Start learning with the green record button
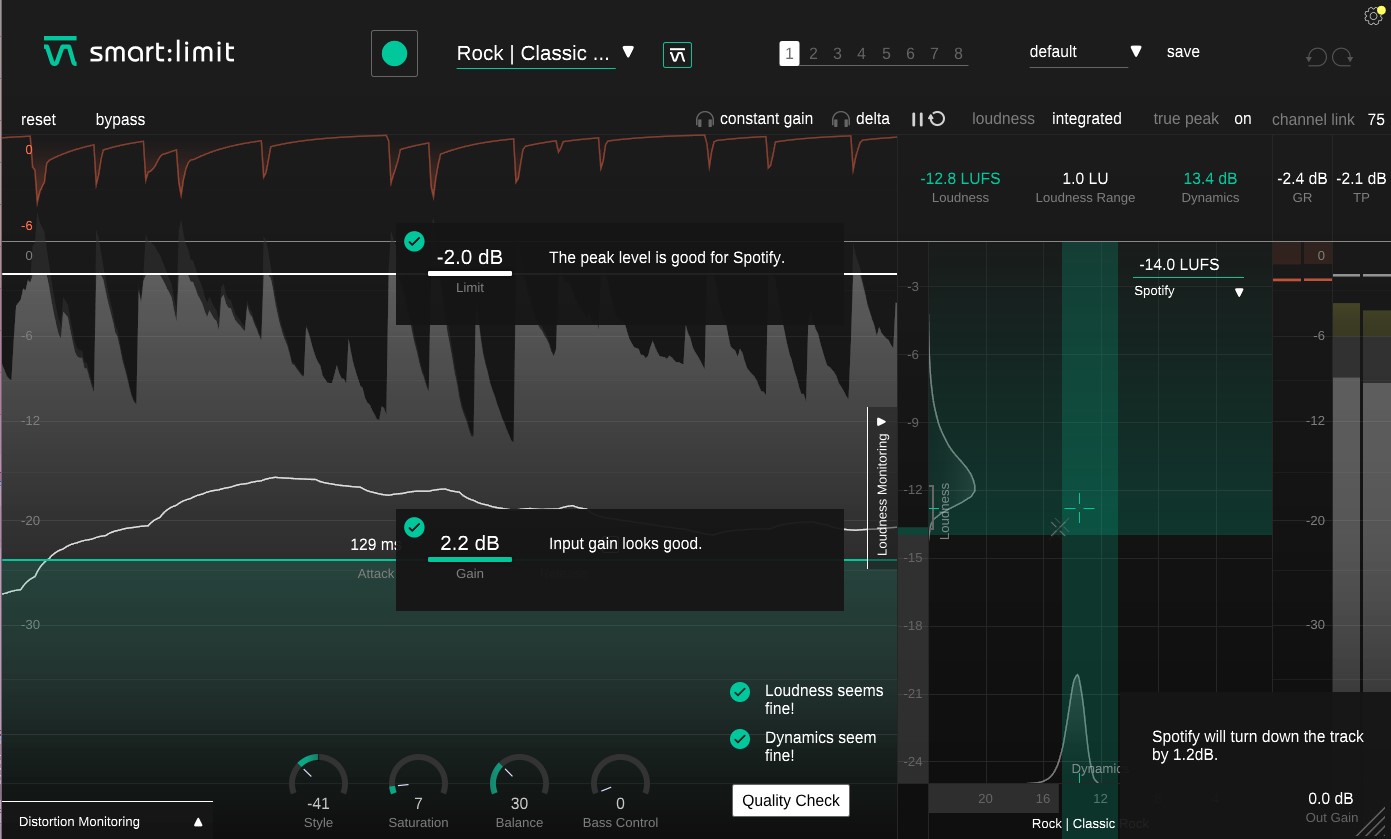The width and height of the screenshot is (1391, 839). point(394,53)
